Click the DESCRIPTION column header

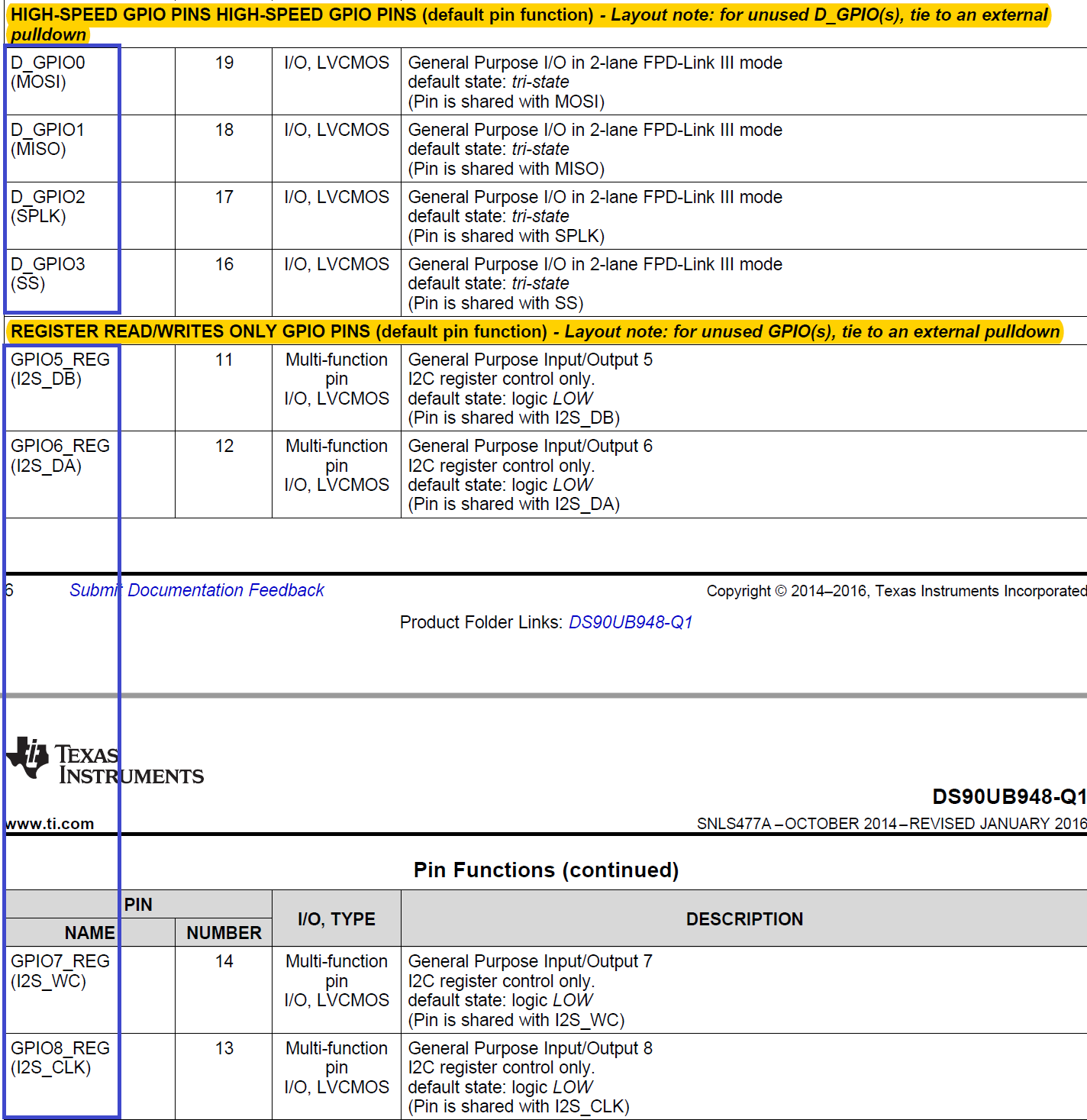pos(744,919)
